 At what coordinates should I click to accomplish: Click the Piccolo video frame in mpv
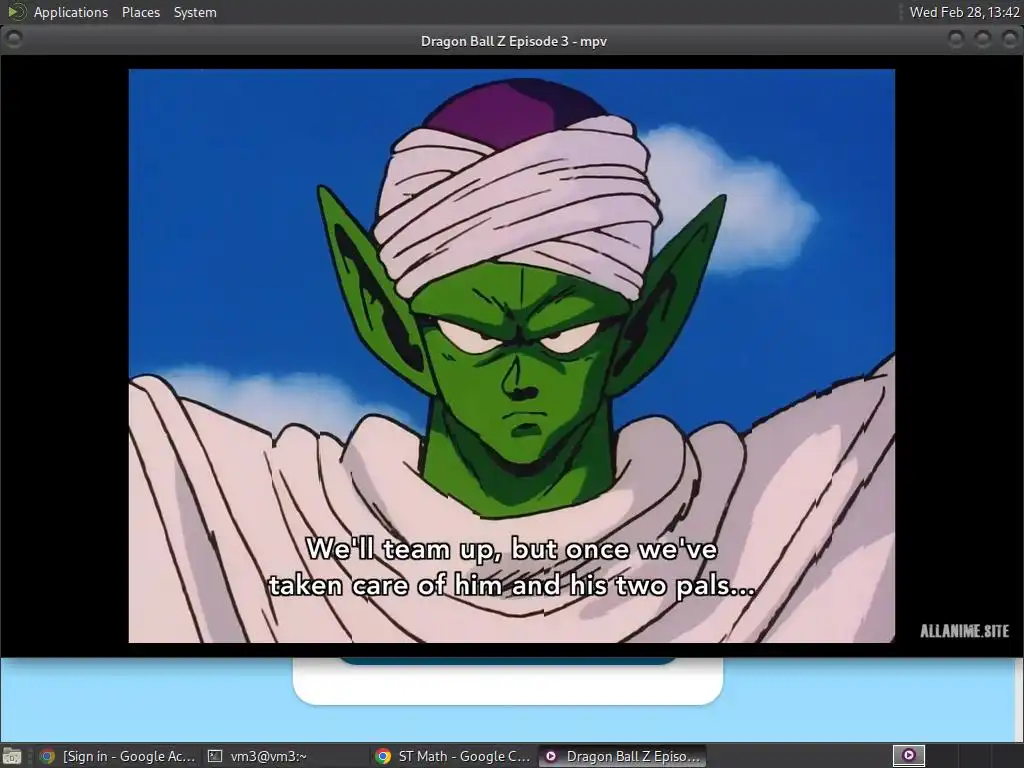(511, 355)
